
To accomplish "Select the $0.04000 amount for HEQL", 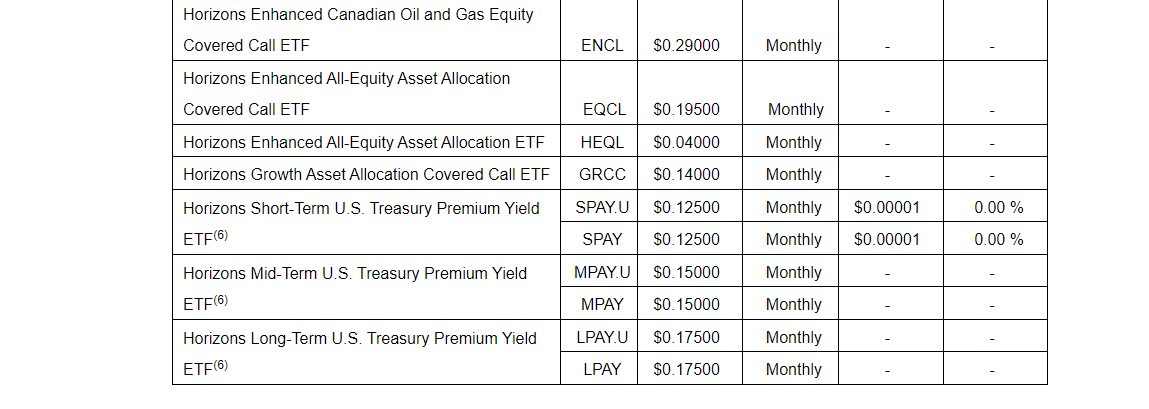I will pyautogui.click(x=686, y=142).
